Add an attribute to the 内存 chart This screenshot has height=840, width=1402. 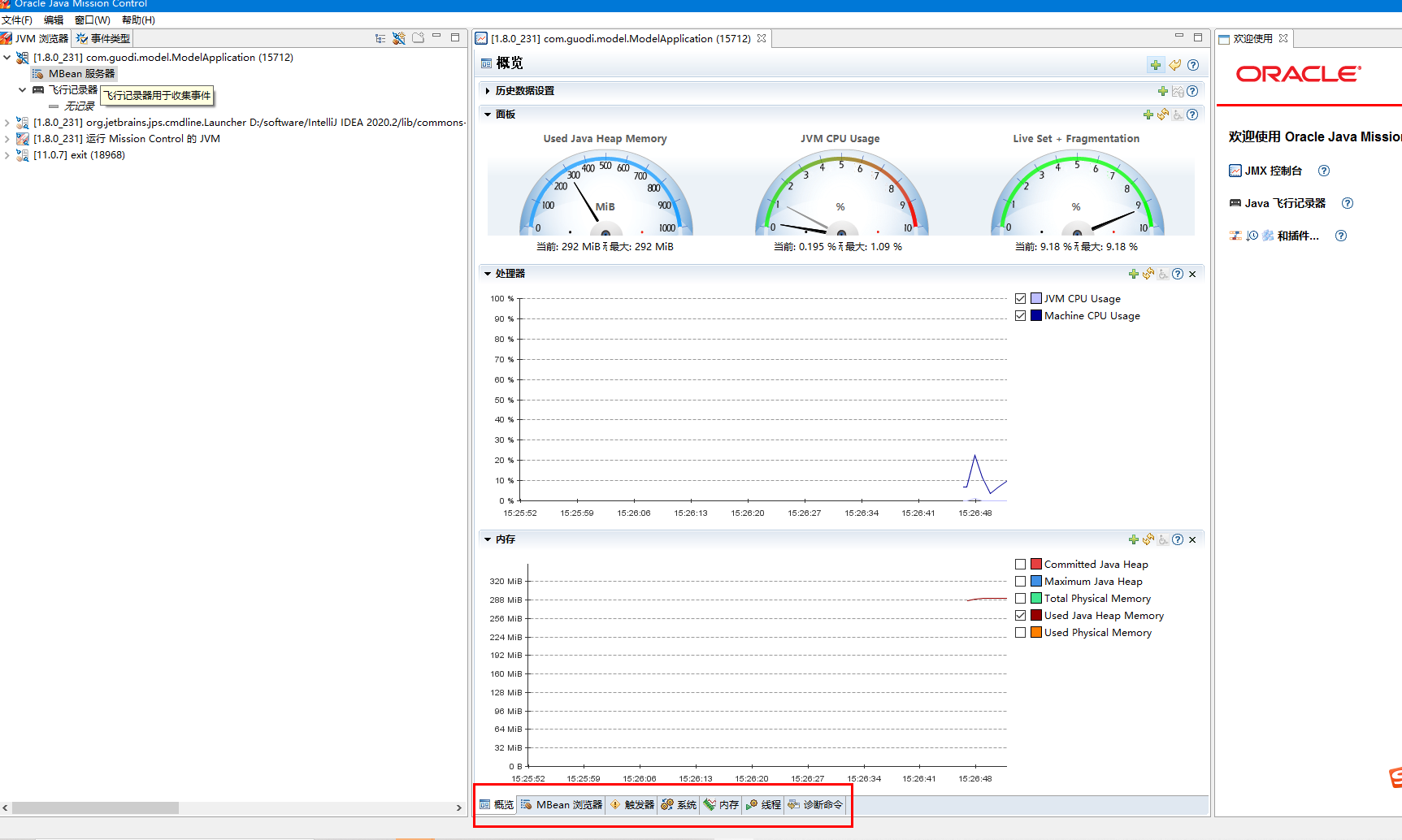(1134, 539)
